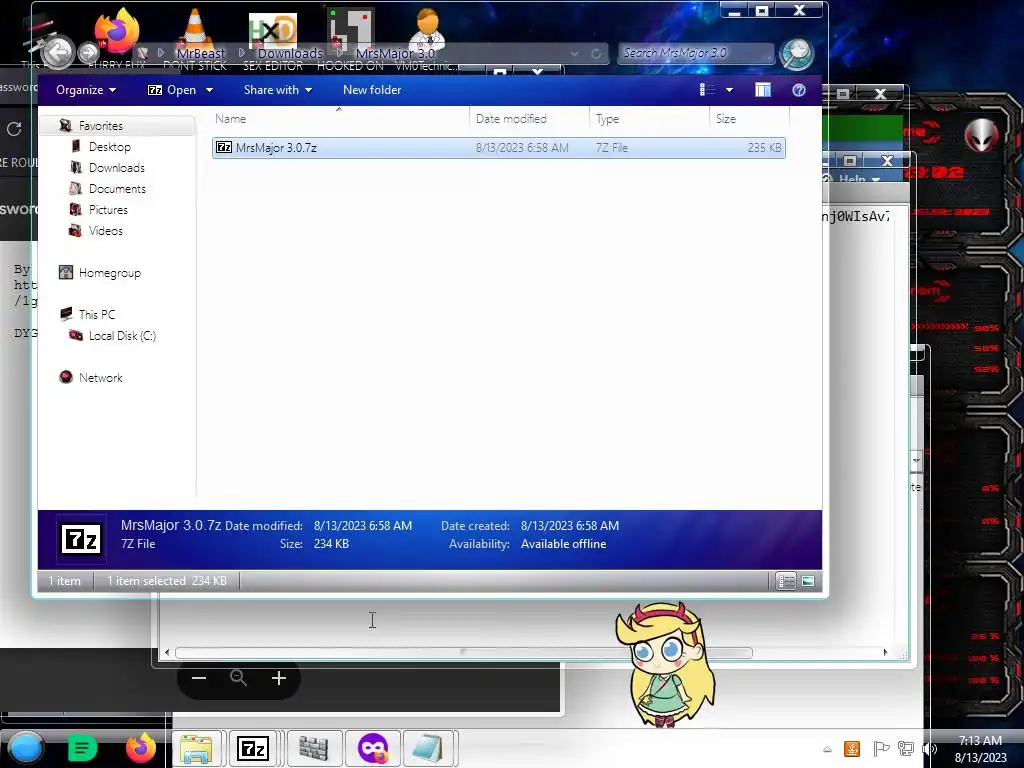Sort by the Type column header

point(648,119)
